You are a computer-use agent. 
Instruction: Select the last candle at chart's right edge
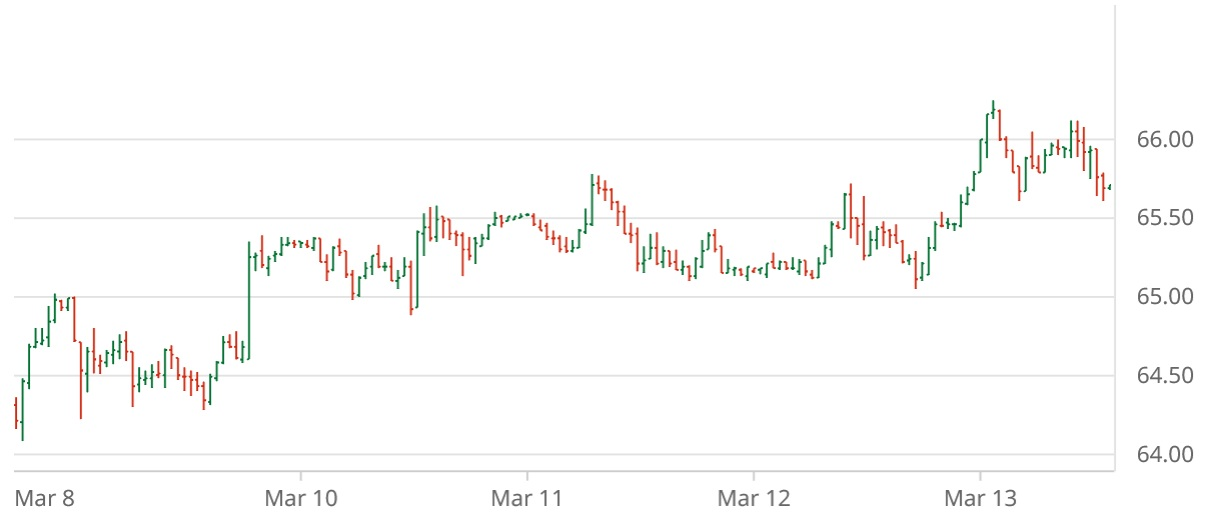click(x=1110, y=187)
